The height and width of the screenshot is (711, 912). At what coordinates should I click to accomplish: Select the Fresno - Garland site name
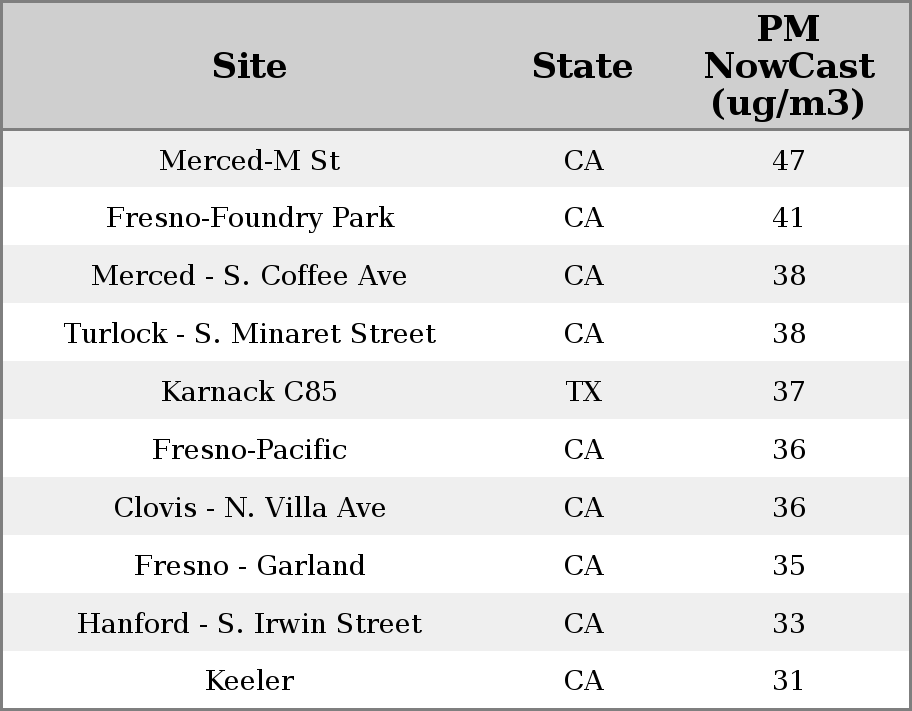point(249,566)
